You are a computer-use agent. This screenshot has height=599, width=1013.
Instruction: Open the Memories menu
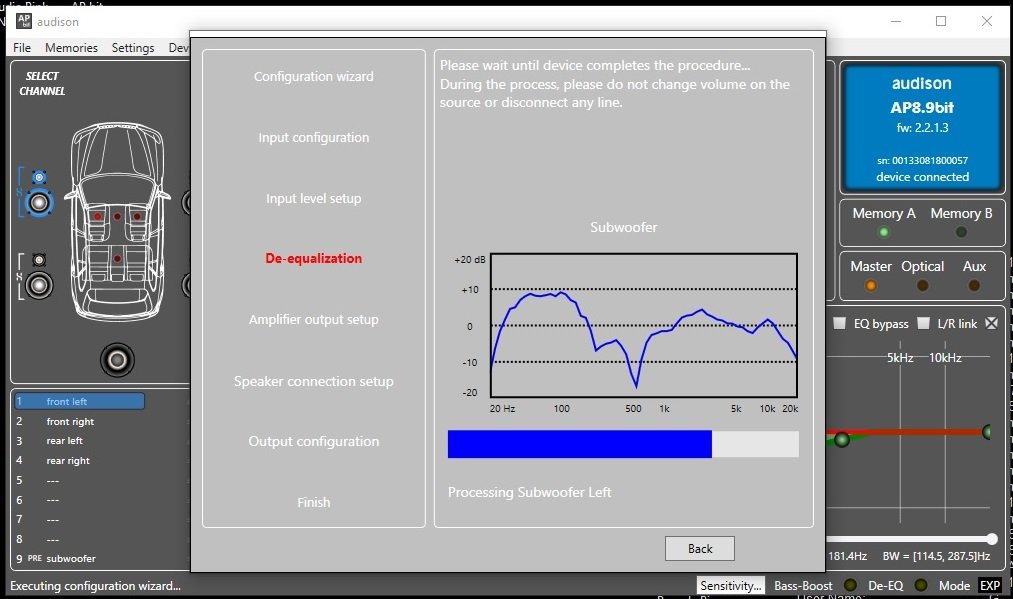[71, 48]
